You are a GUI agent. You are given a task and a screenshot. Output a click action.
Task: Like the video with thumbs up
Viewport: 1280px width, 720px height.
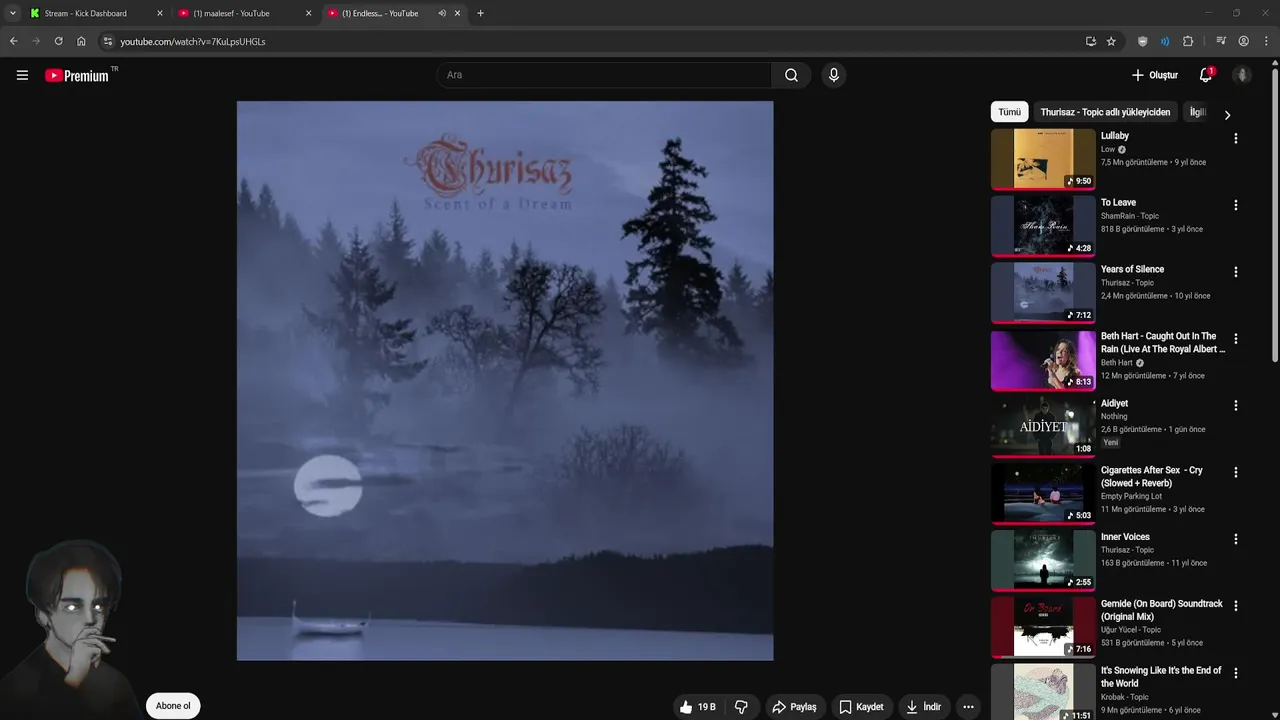[x=697, y=707]
